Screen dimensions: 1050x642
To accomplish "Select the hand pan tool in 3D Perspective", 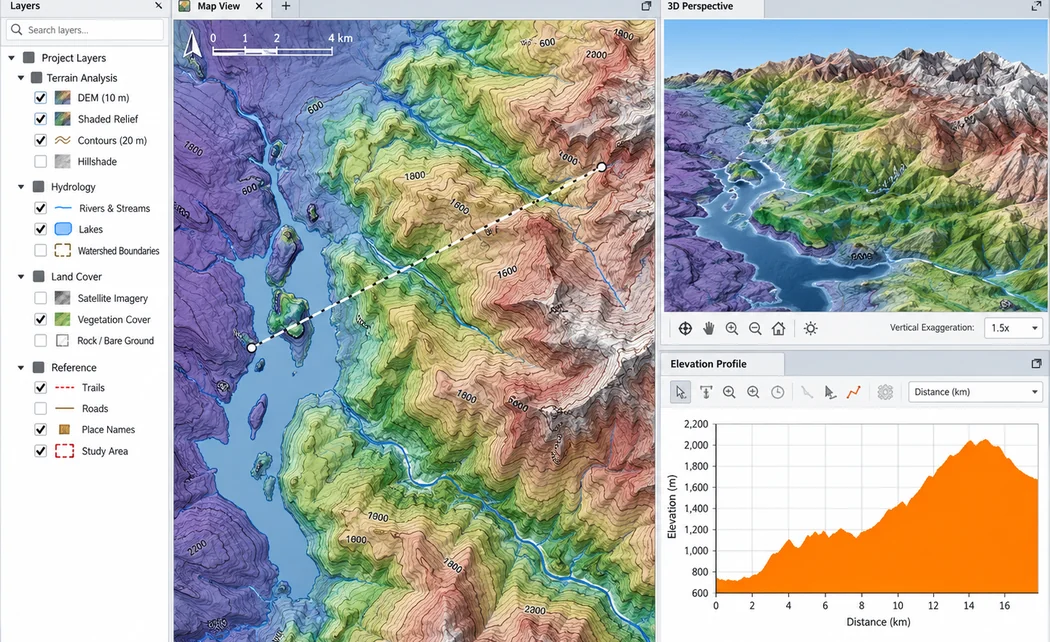I will 708,329.
